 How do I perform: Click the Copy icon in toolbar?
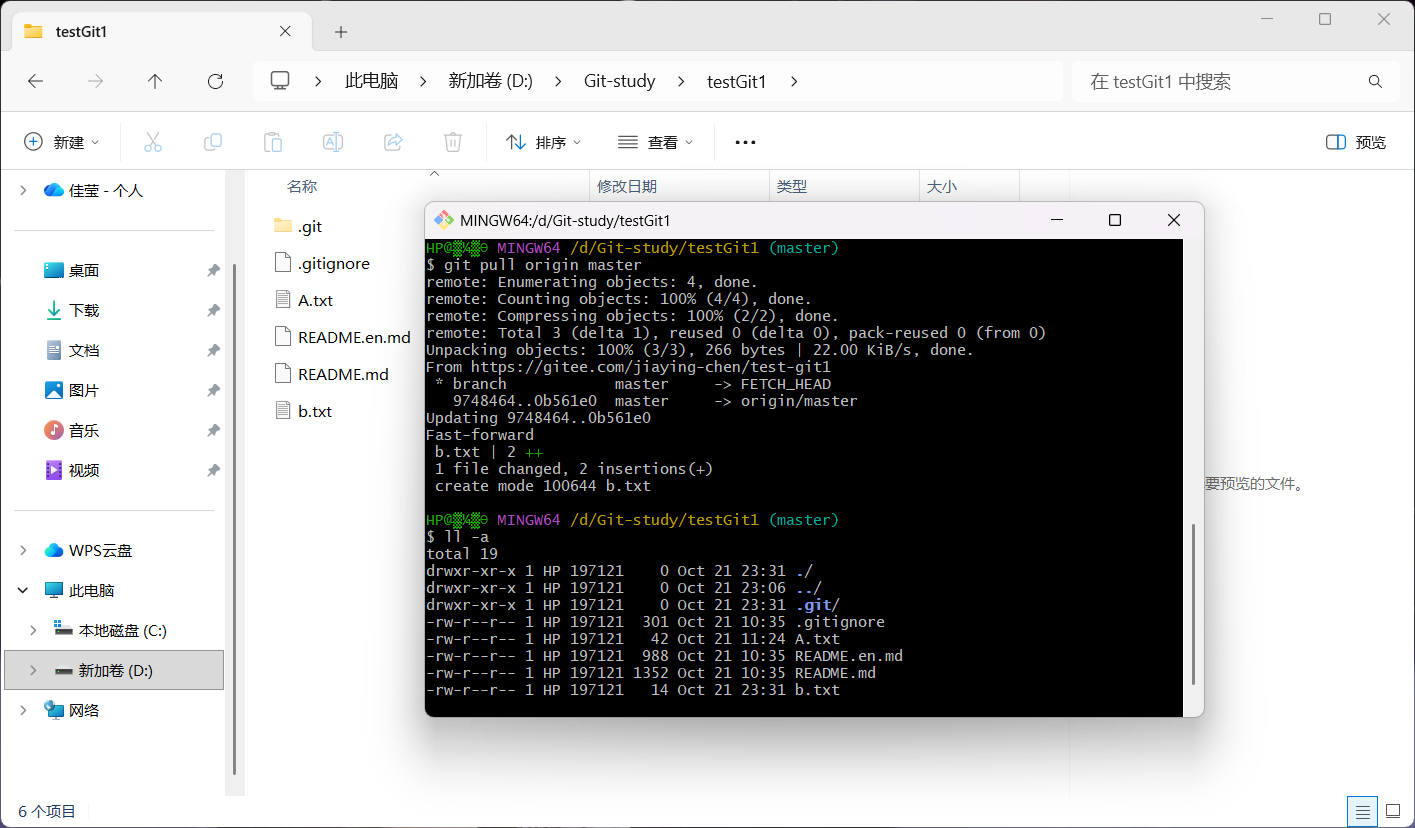point(213,142)
